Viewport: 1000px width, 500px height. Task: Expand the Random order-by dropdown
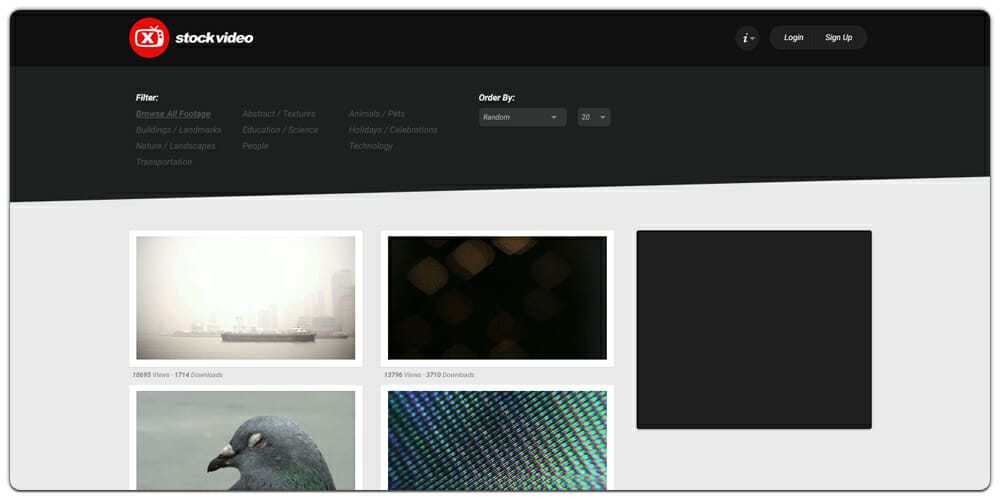[522, 117]
